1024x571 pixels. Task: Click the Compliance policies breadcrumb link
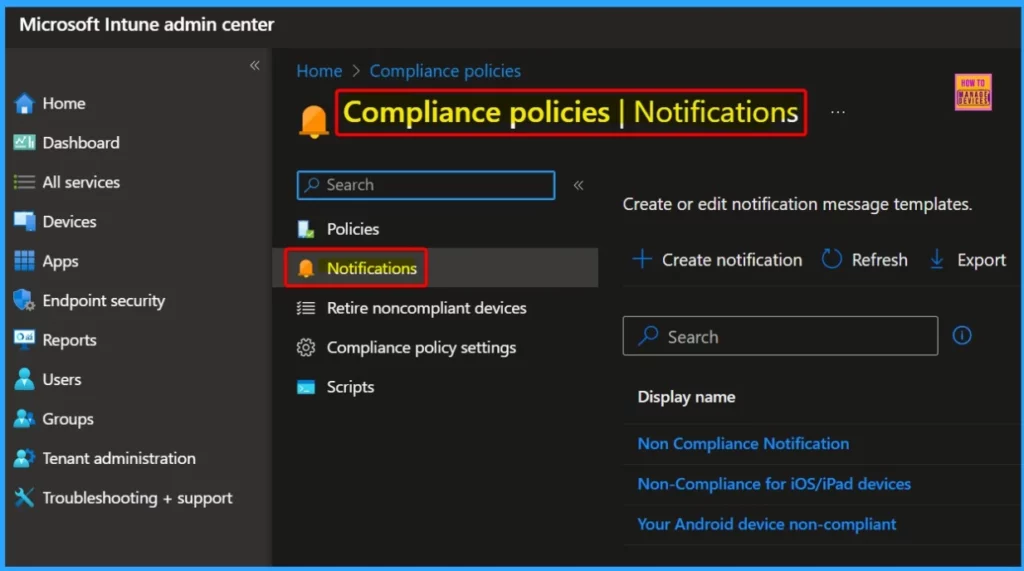click(445, 71)
